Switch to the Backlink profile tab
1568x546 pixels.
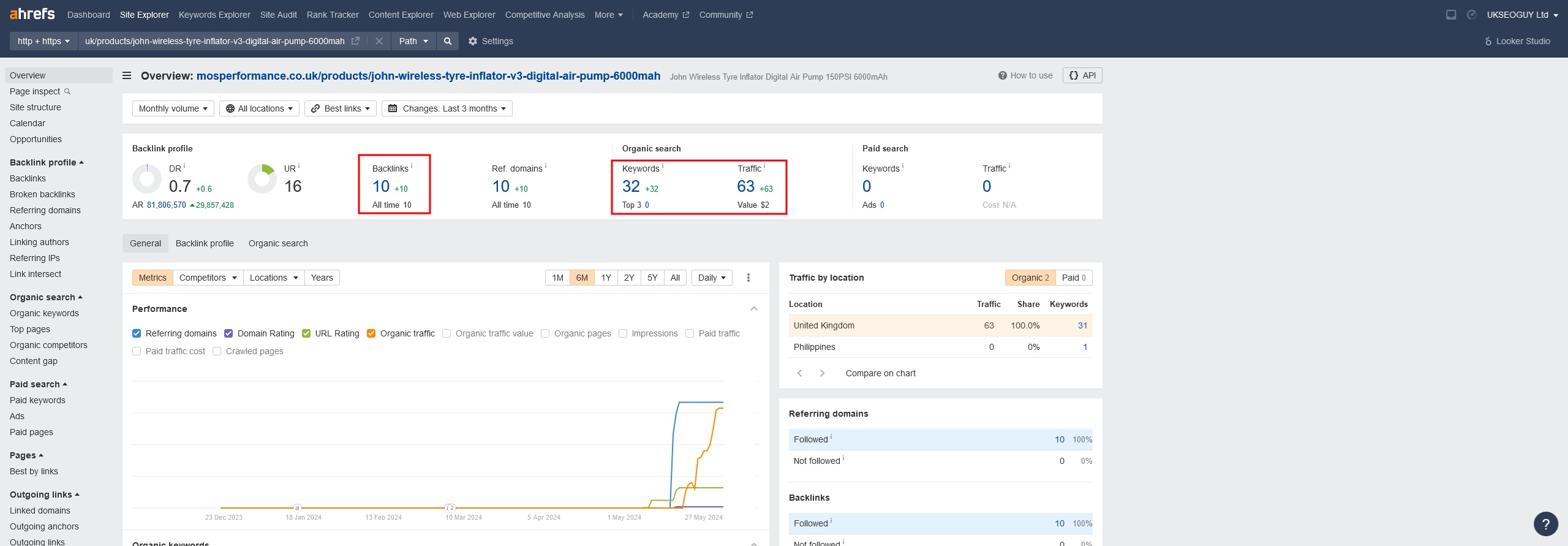205,243
